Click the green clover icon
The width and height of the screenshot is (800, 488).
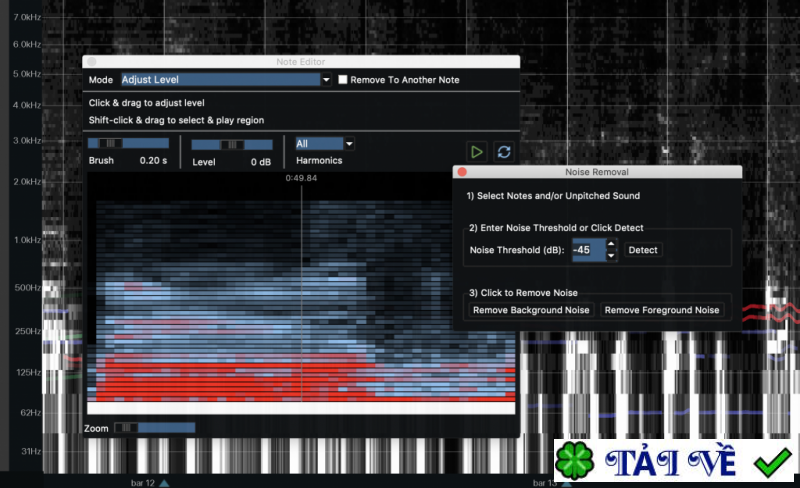point(575,461)
